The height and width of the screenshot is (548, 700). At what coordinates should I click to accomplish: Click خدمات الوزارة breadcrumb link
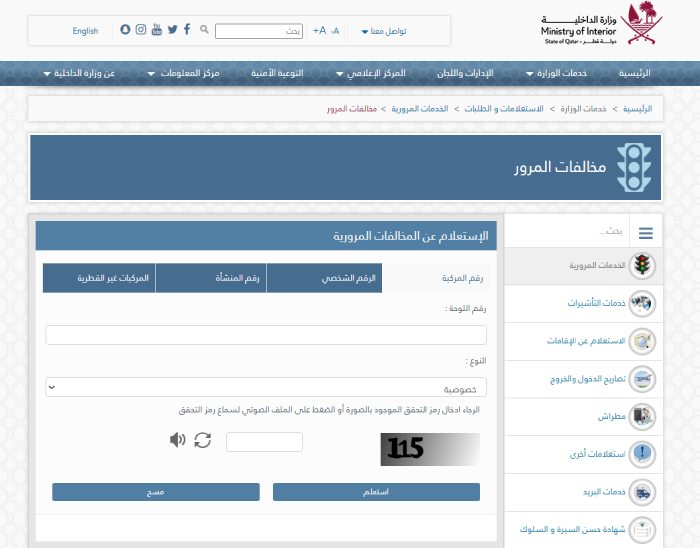583,109
